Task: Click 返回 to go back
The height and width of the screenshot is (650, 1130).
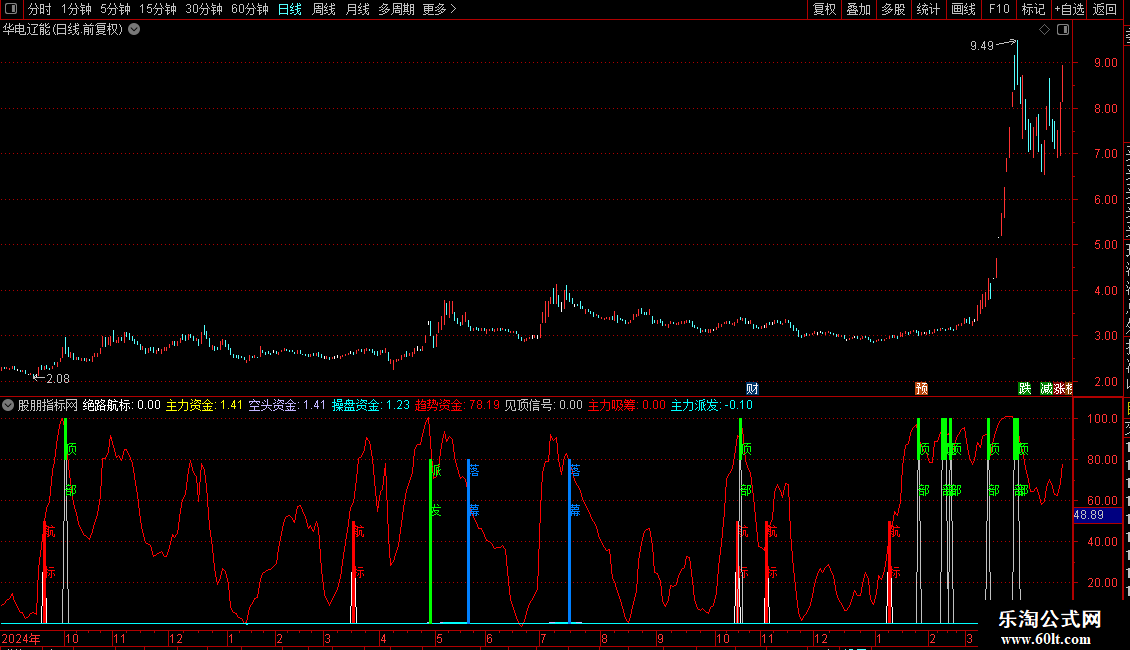Action: (x=1104, y=9)
